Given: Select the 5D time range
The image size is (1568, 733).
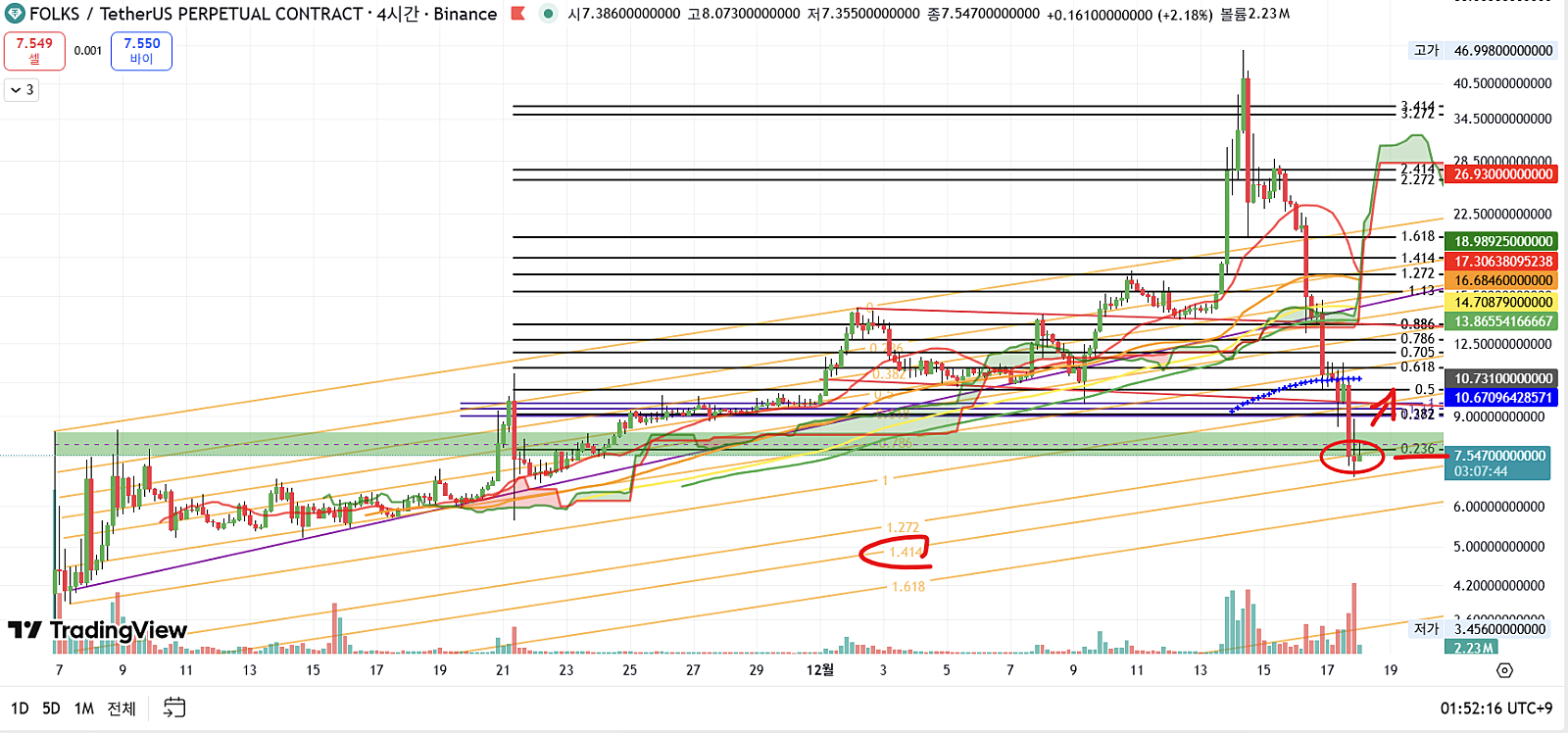Looking at the screenshot, I should 51,709.
